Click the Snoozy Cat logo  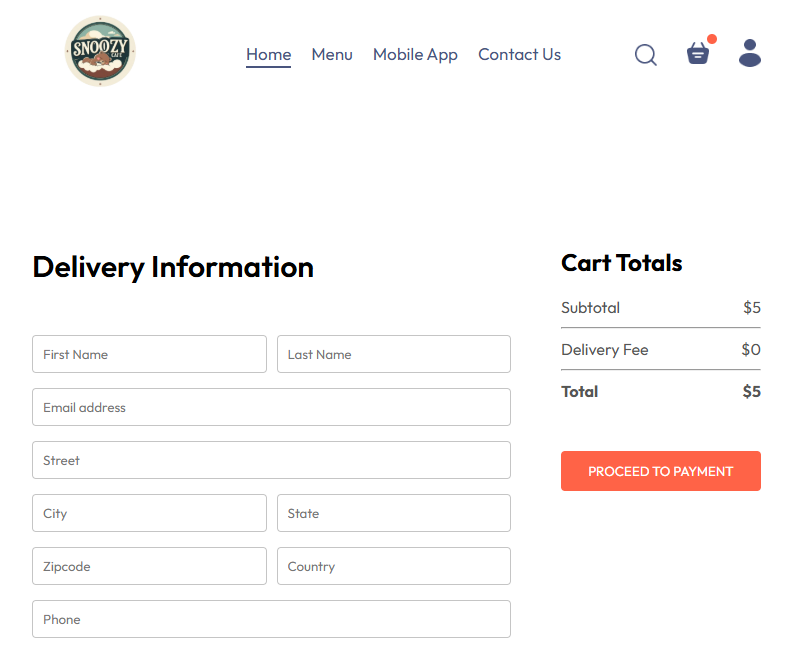pos(100,51)
